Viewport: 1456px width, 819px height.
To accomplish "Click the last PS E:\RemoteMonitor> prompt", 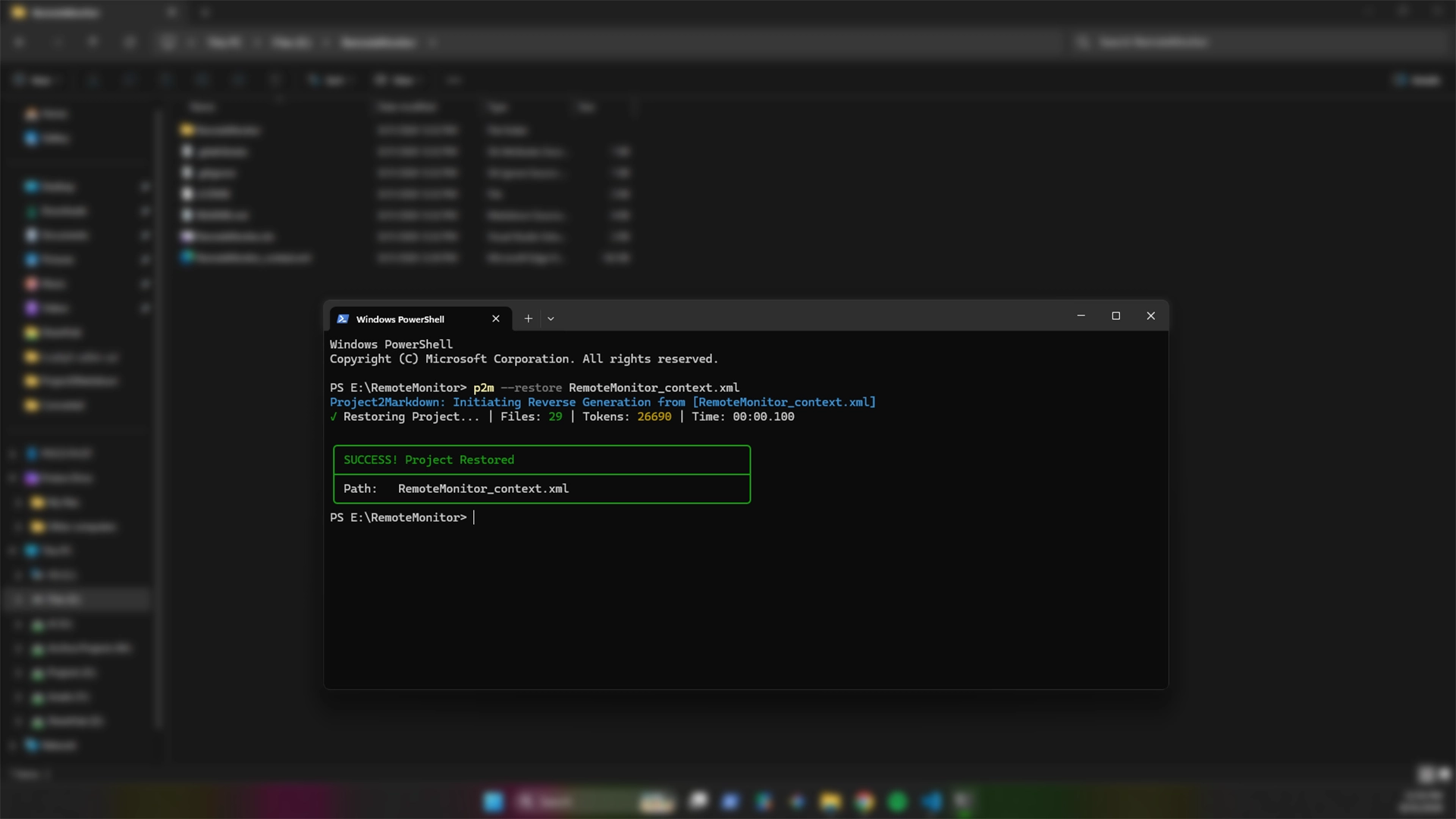I will (x=398, y=517).
